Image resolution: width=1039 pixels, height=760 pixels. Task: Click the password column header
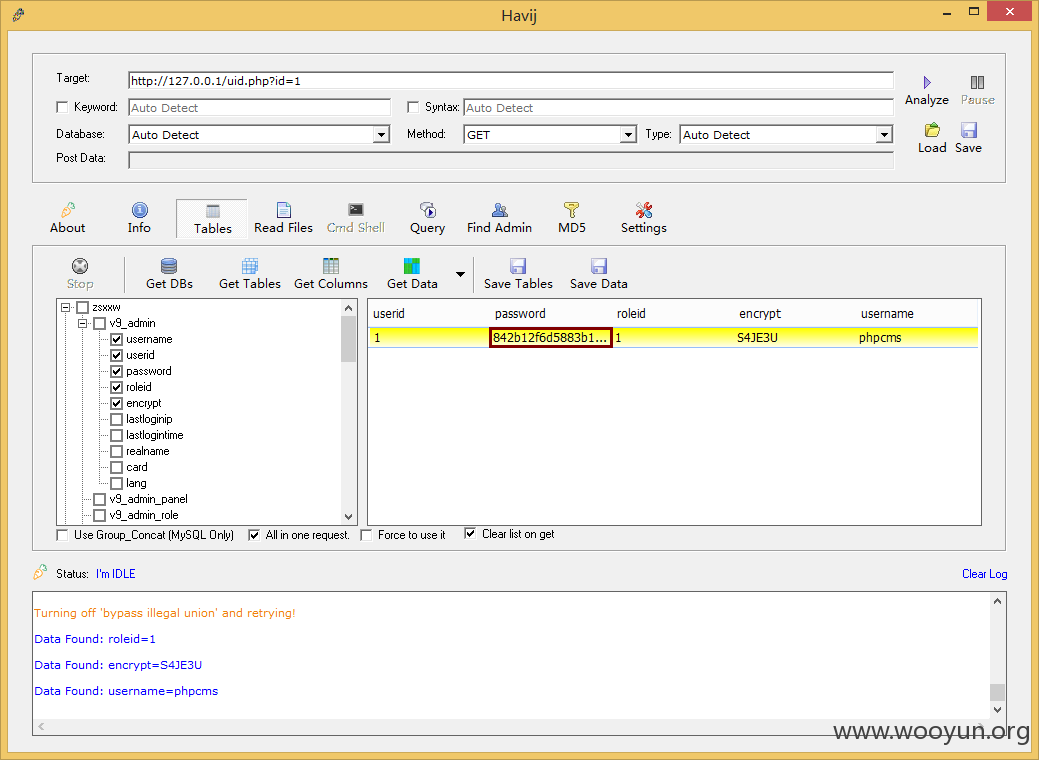[x=520, y=314]
